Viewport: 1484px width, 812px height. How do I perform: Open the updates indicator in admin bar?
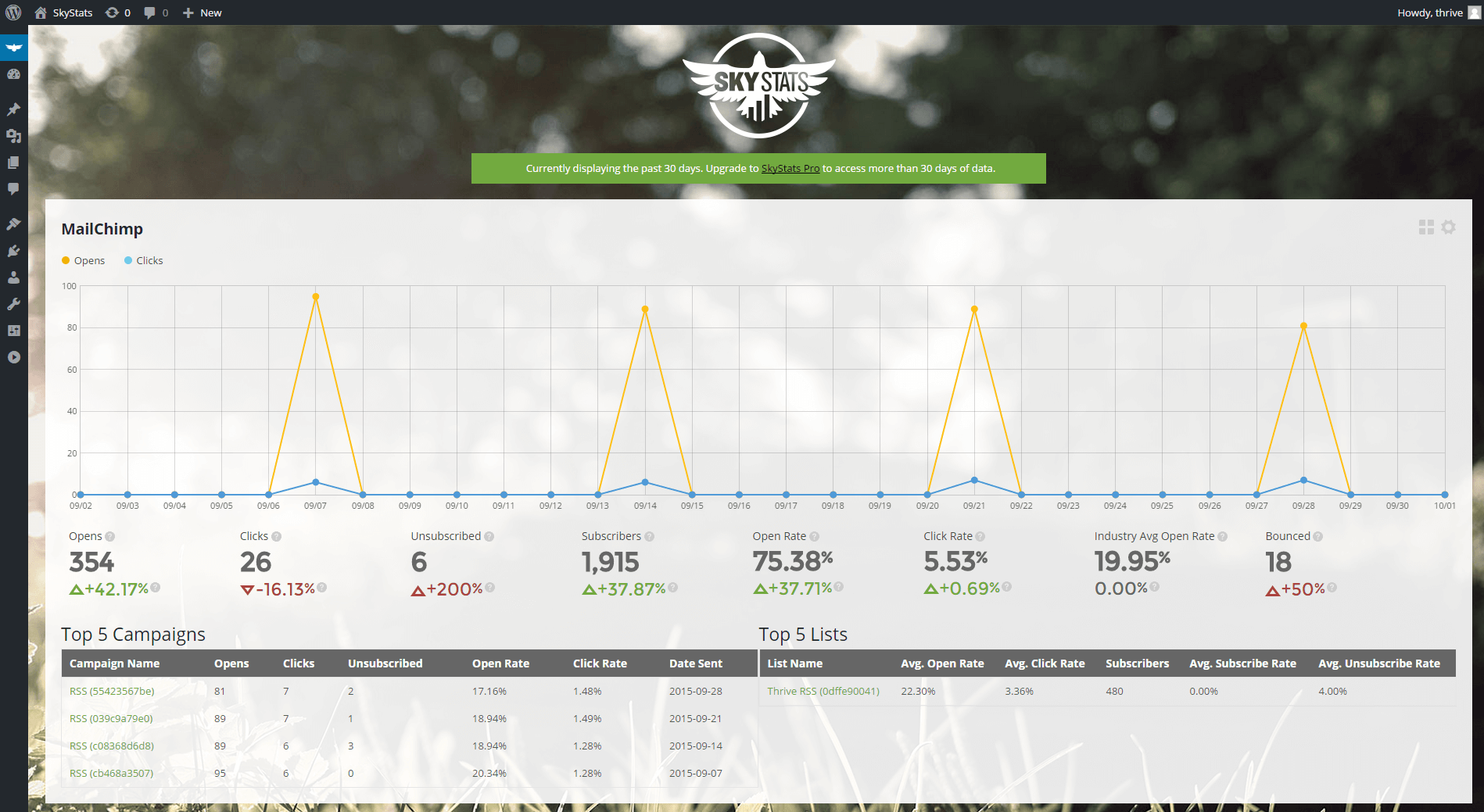point(118,13)
